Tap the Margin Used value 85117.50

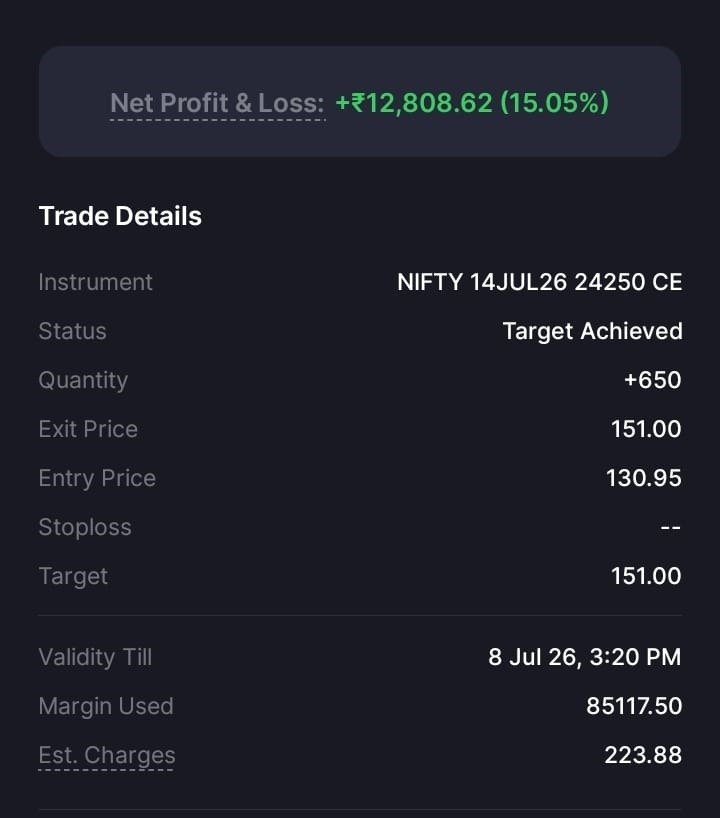(634, 706)
